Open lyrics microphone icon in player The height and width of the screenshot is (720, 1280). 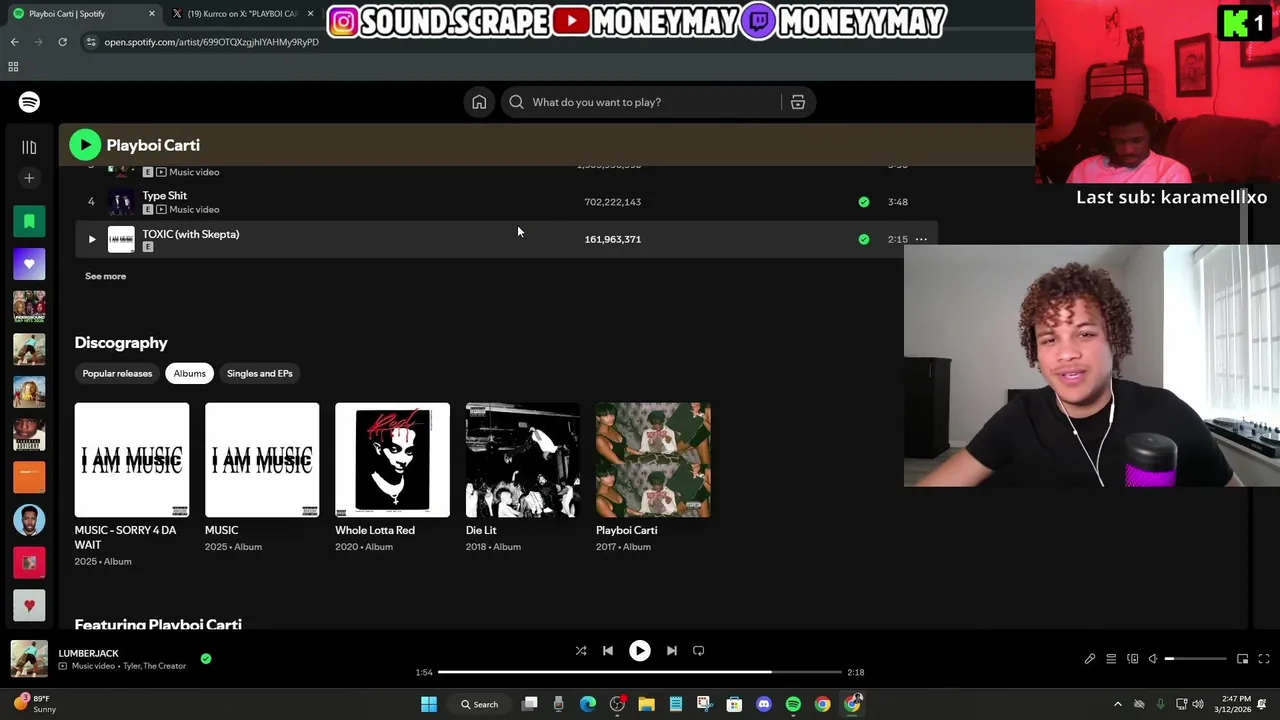[1090, 659]
